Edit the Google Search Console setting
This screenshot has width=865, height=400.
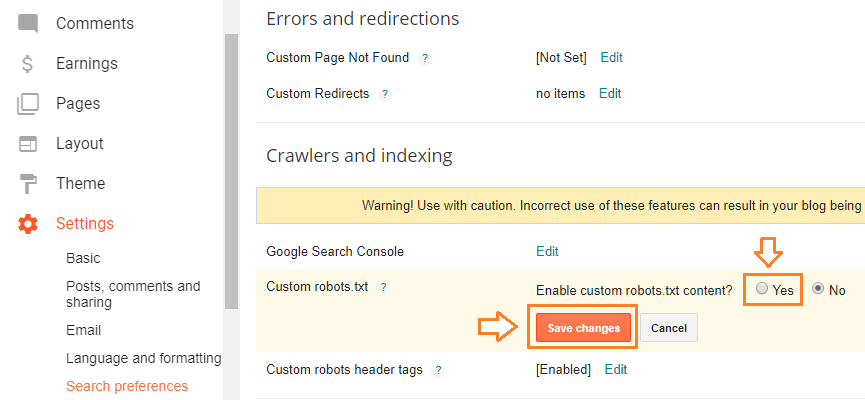click(x=547, y=252)
